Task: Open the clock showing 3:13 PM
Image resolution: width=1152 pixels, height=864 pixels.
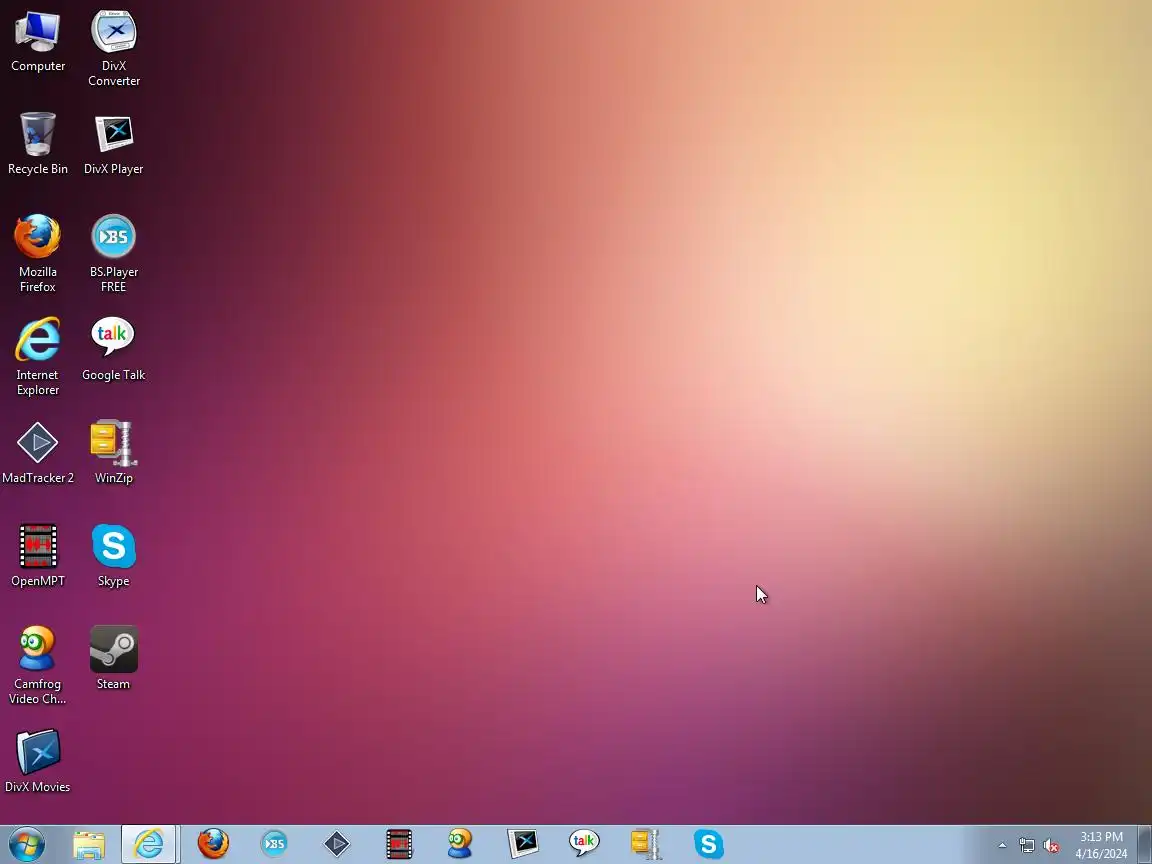Action: click(1101, 845)
